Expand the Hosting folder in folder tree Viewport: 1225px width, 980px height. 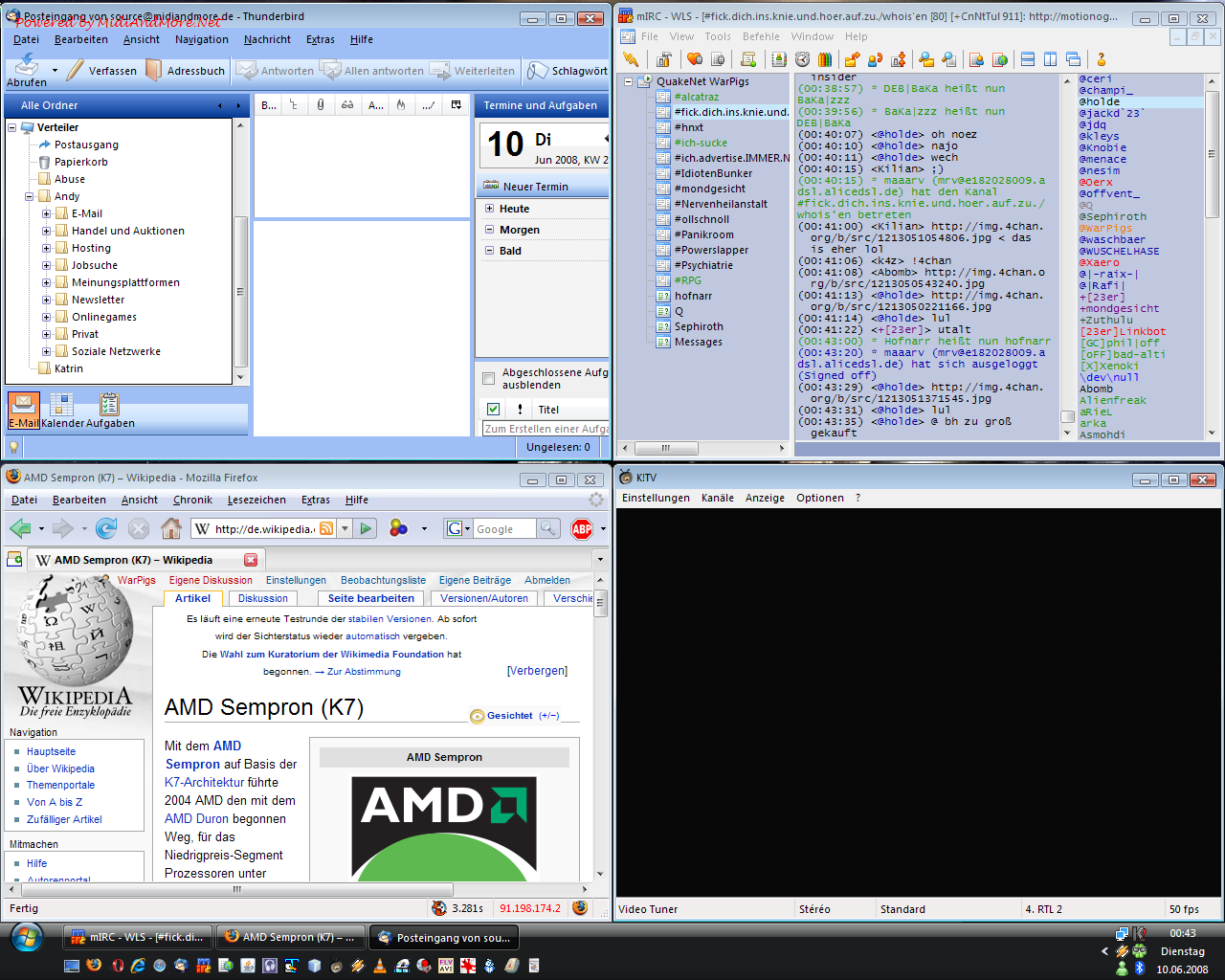click(x=46, y=248)
